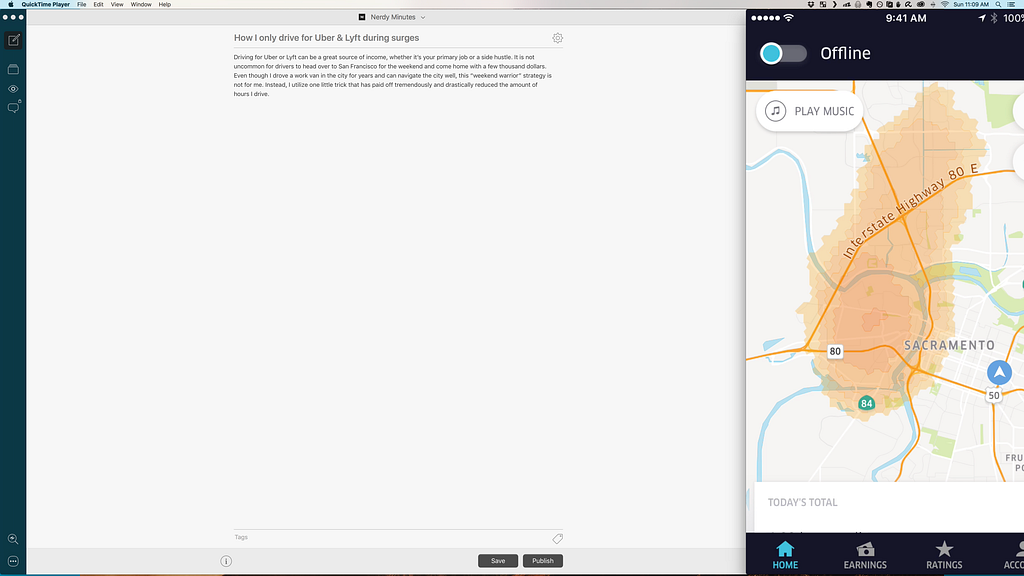Open the posts archive box icon
Screen dimensions: 1024x576
[13, 69]
